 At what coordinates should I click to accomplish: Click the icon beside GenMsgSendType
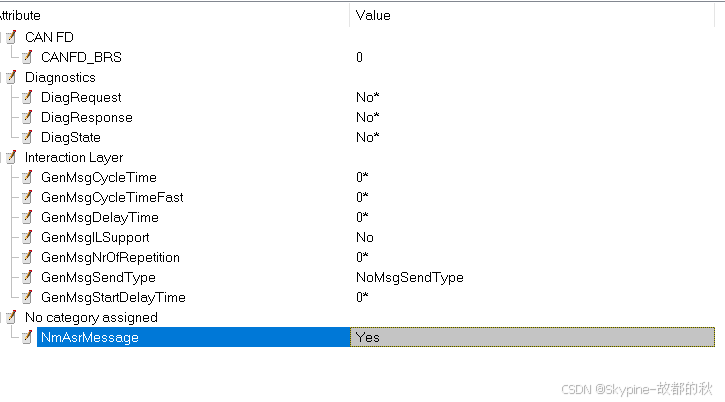[27, 277]
